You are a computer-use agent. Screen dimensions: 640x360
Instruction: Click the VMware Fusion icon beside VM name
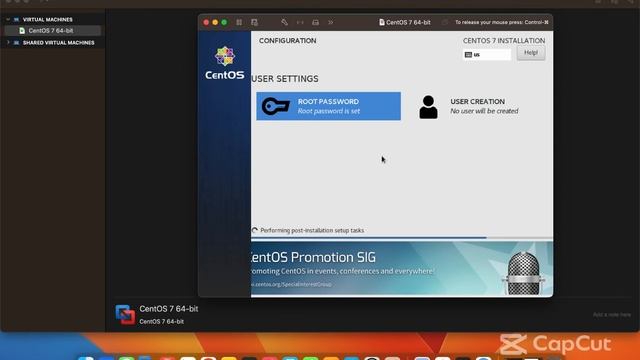click(125, 315)
